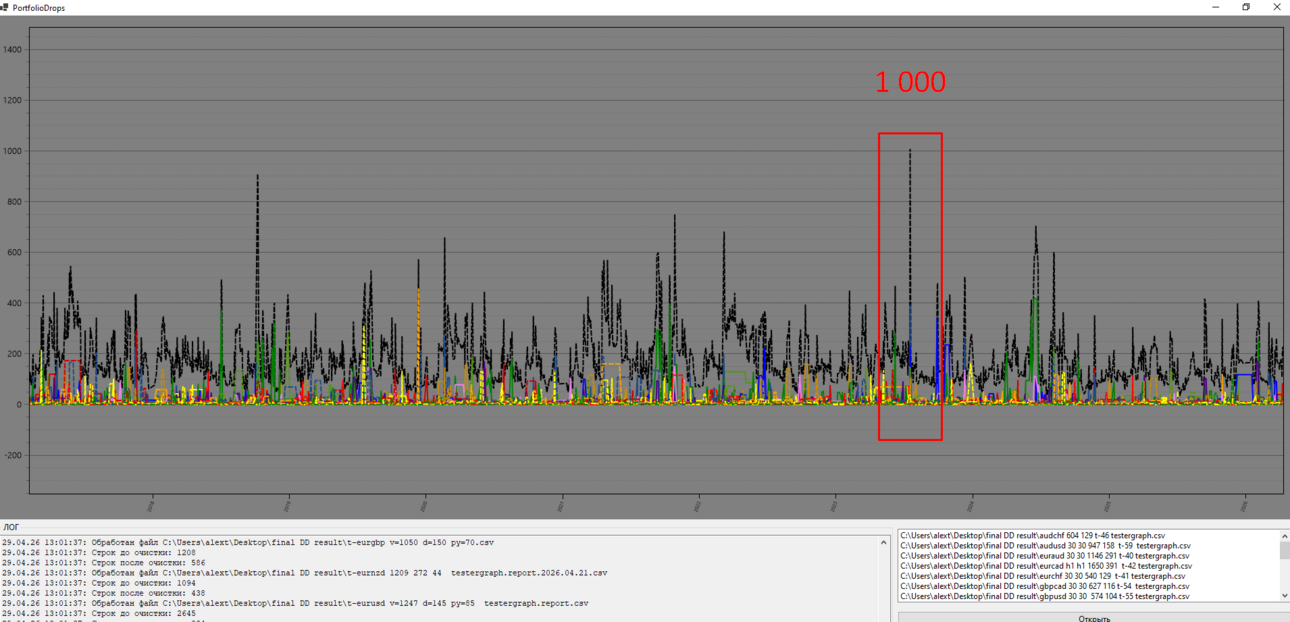Select the audusd 30 30 947 158 file row
Viewport: 1290px width, 622px height.
(x=1045, y=546)
